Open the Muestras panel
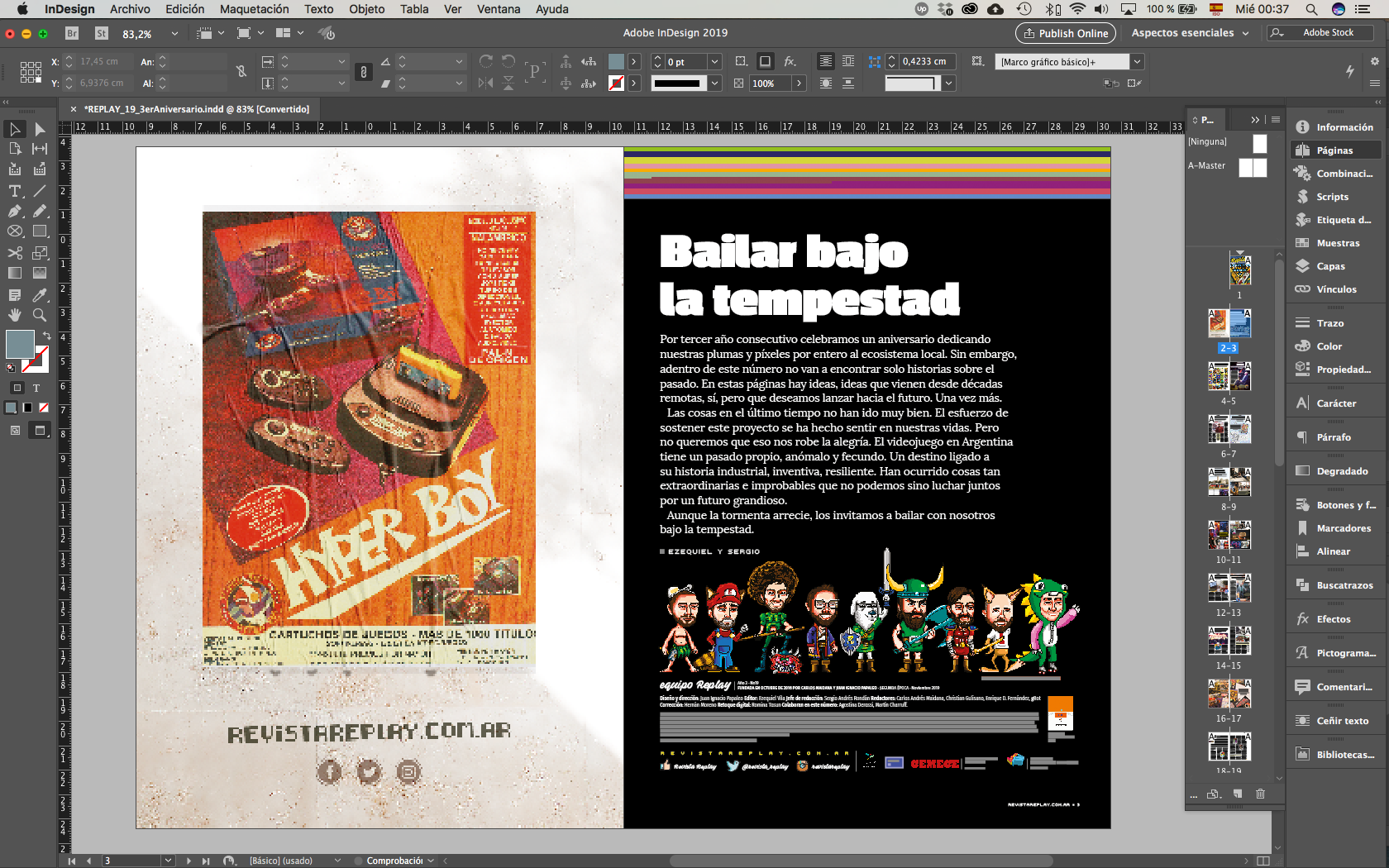This screenshot has height=868, width=1389. click(x=1338, y=243)
